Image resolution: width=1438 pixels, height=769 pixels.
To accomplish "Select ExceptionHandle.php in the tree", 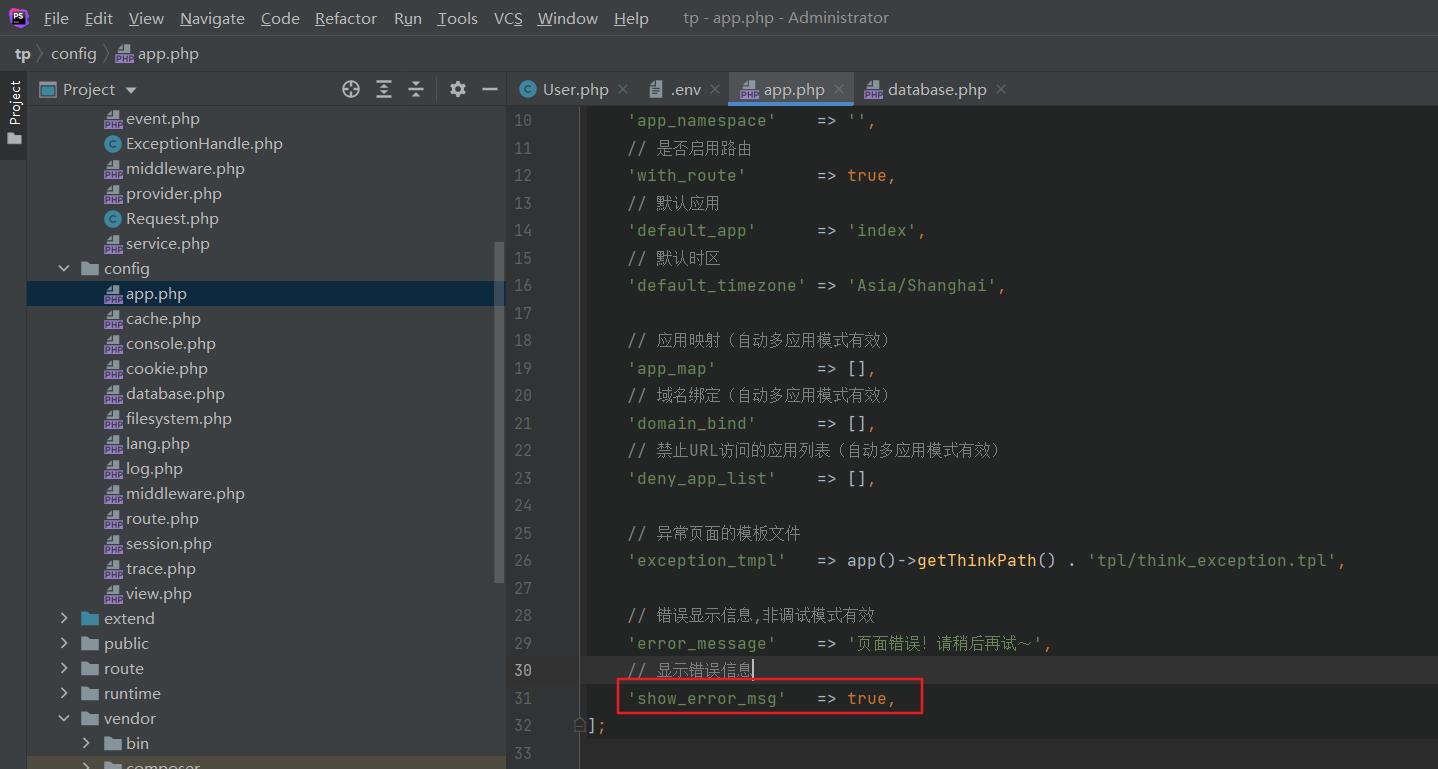I will click(x=204, y=144).
